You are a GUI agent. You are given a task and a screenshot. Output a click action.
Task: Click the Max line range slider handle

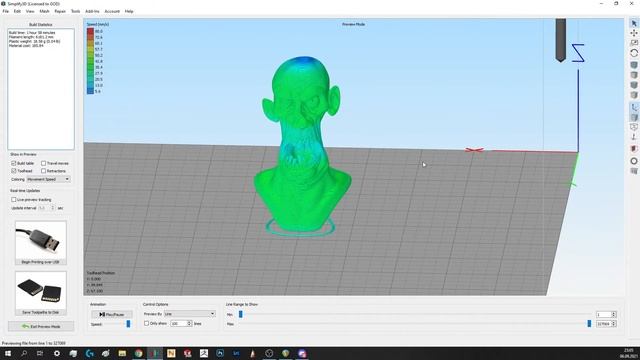point(589,323)
